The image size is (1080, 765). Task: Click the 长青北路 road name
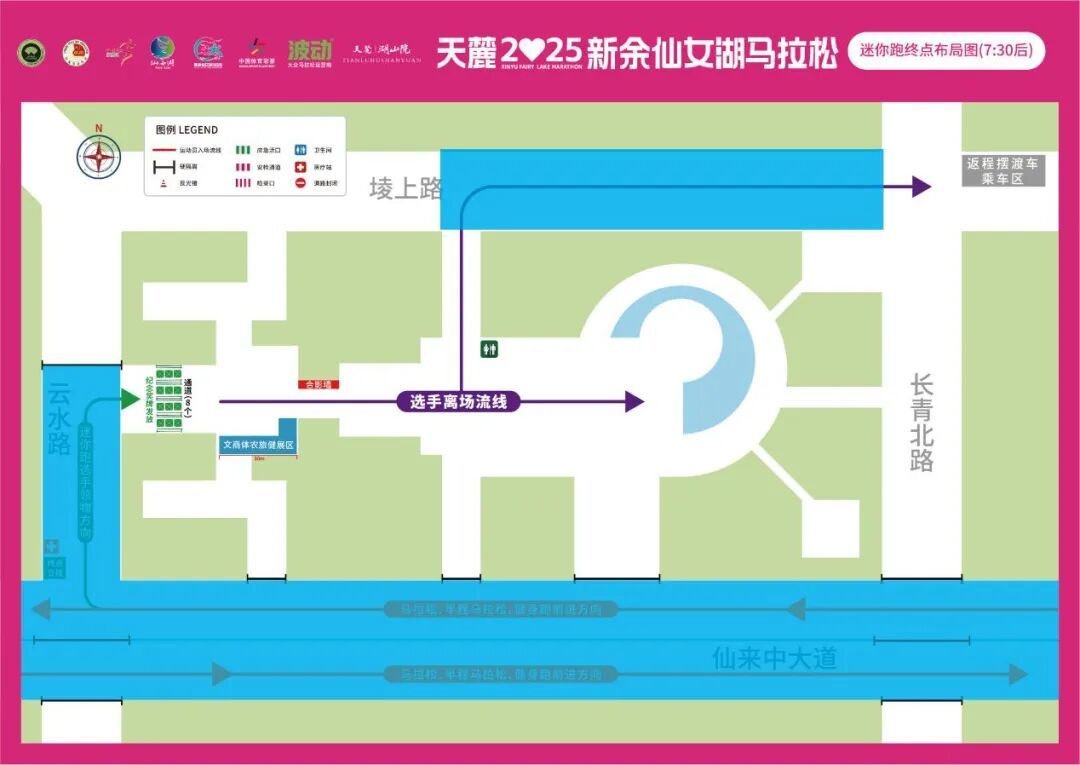[x=922, y=422]
